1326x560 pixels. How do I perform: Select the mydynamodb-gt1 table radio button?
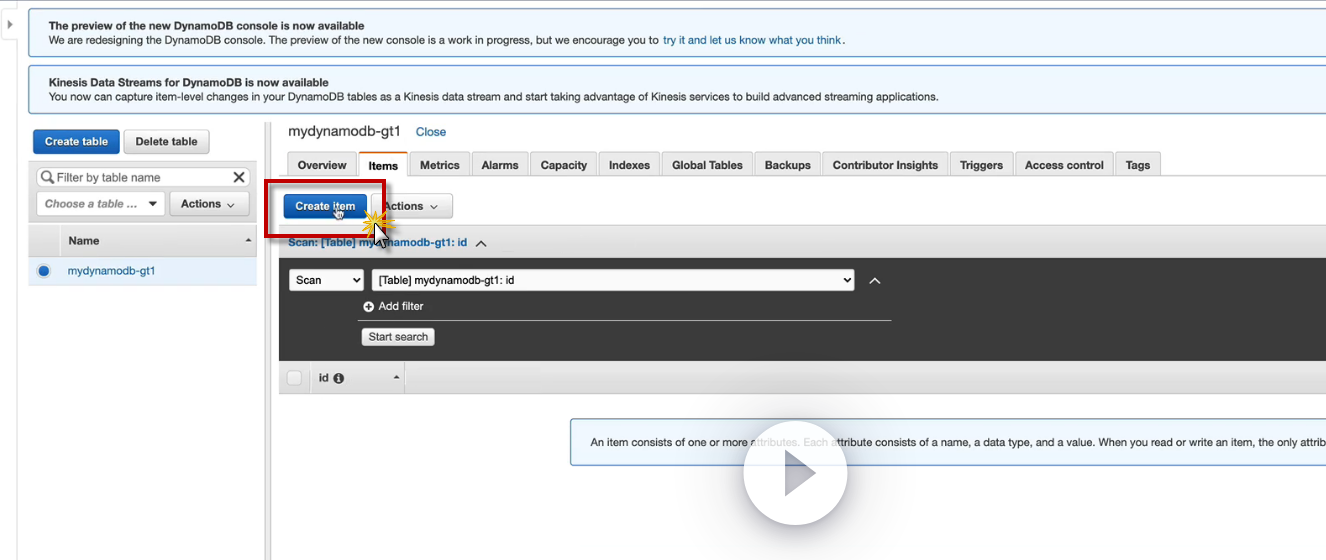(x=43, y=271)
